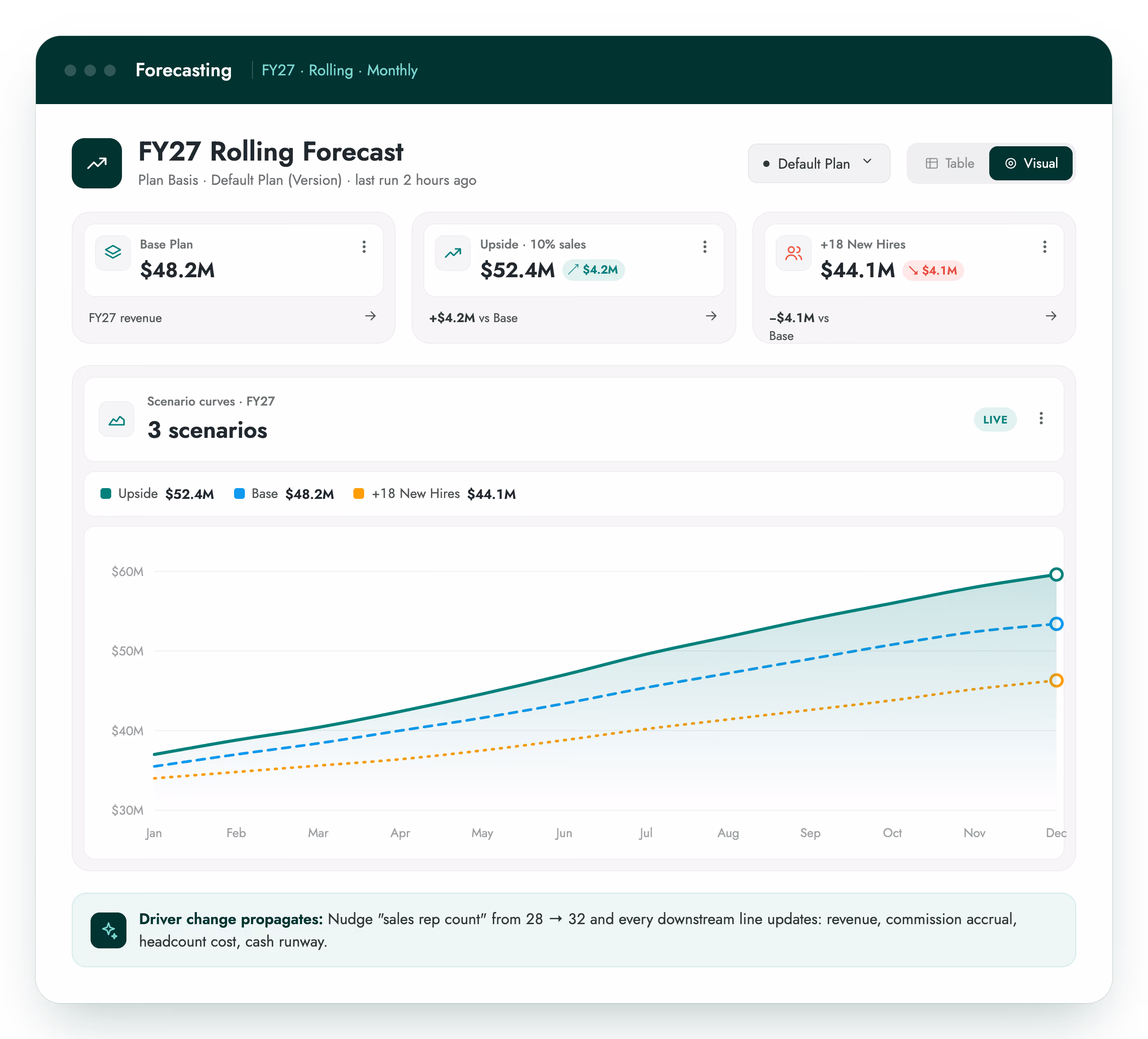Click the sparkle icon in the driver change banner
The width and height of the screenshot is (1148, 1039).
pyautogui.click(x=108, y=930)
